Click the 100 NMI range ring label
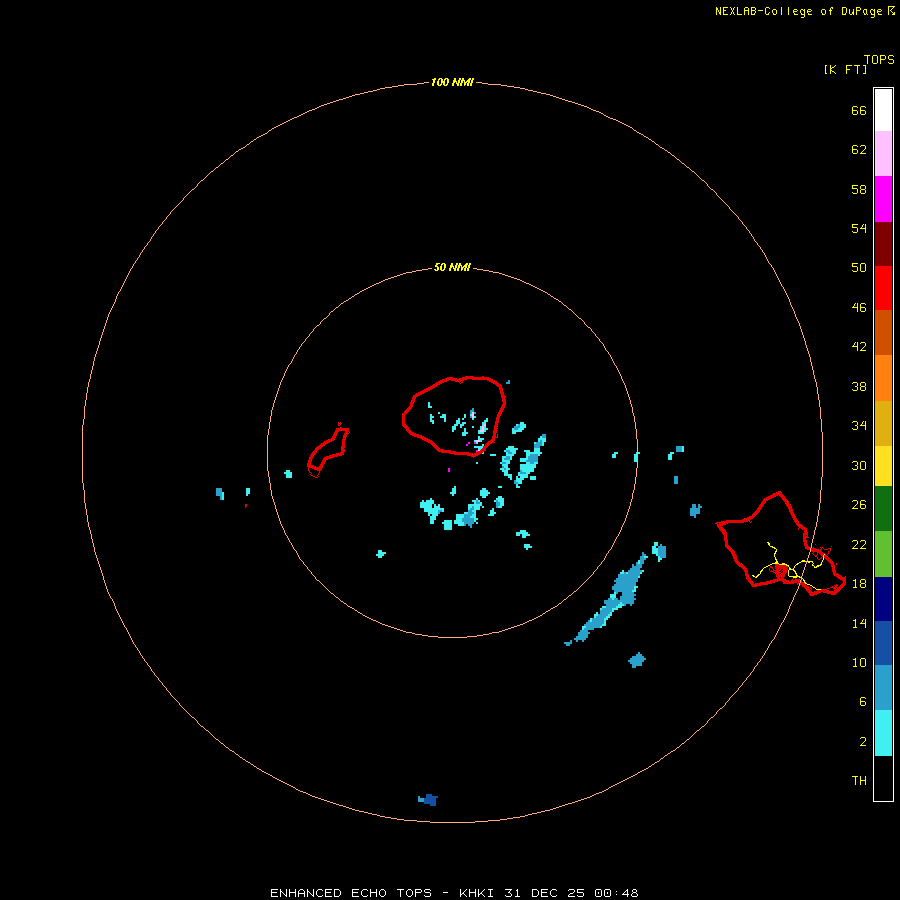Screen dimensions: 900x900 click(452, 82)
